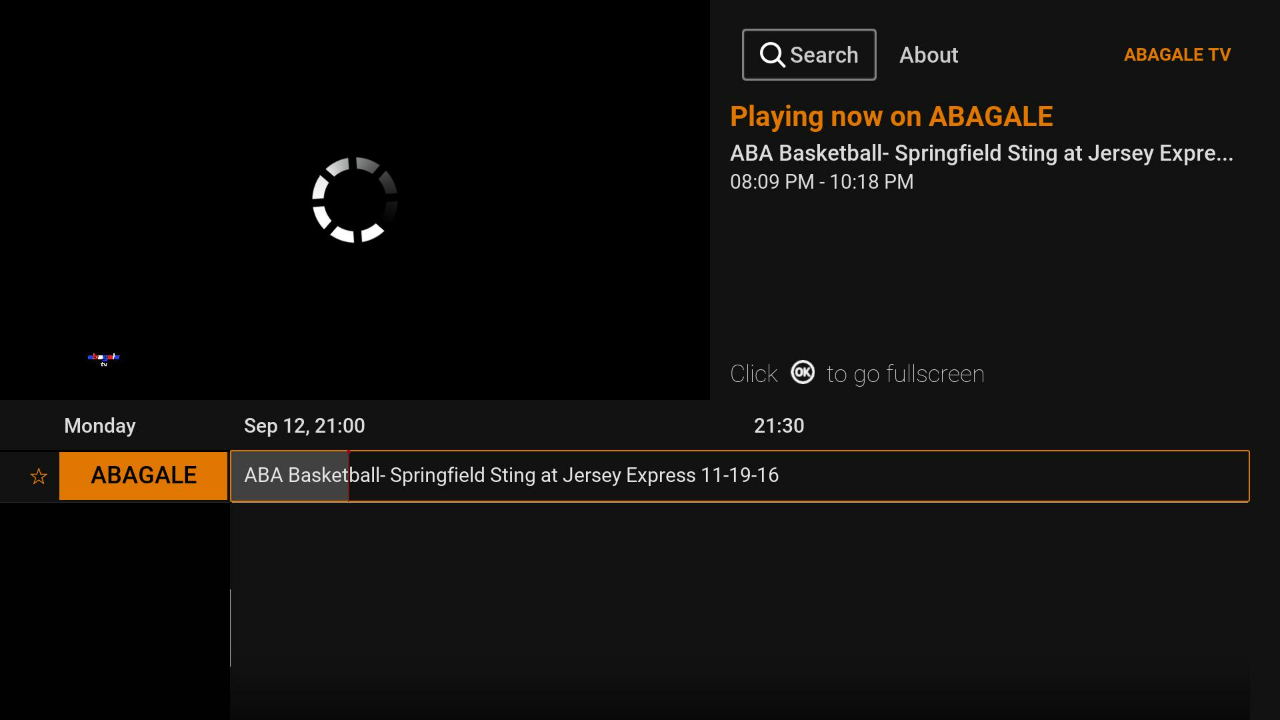Click the Search button
Screen dimensions: 1280x720
coord(808,54)
